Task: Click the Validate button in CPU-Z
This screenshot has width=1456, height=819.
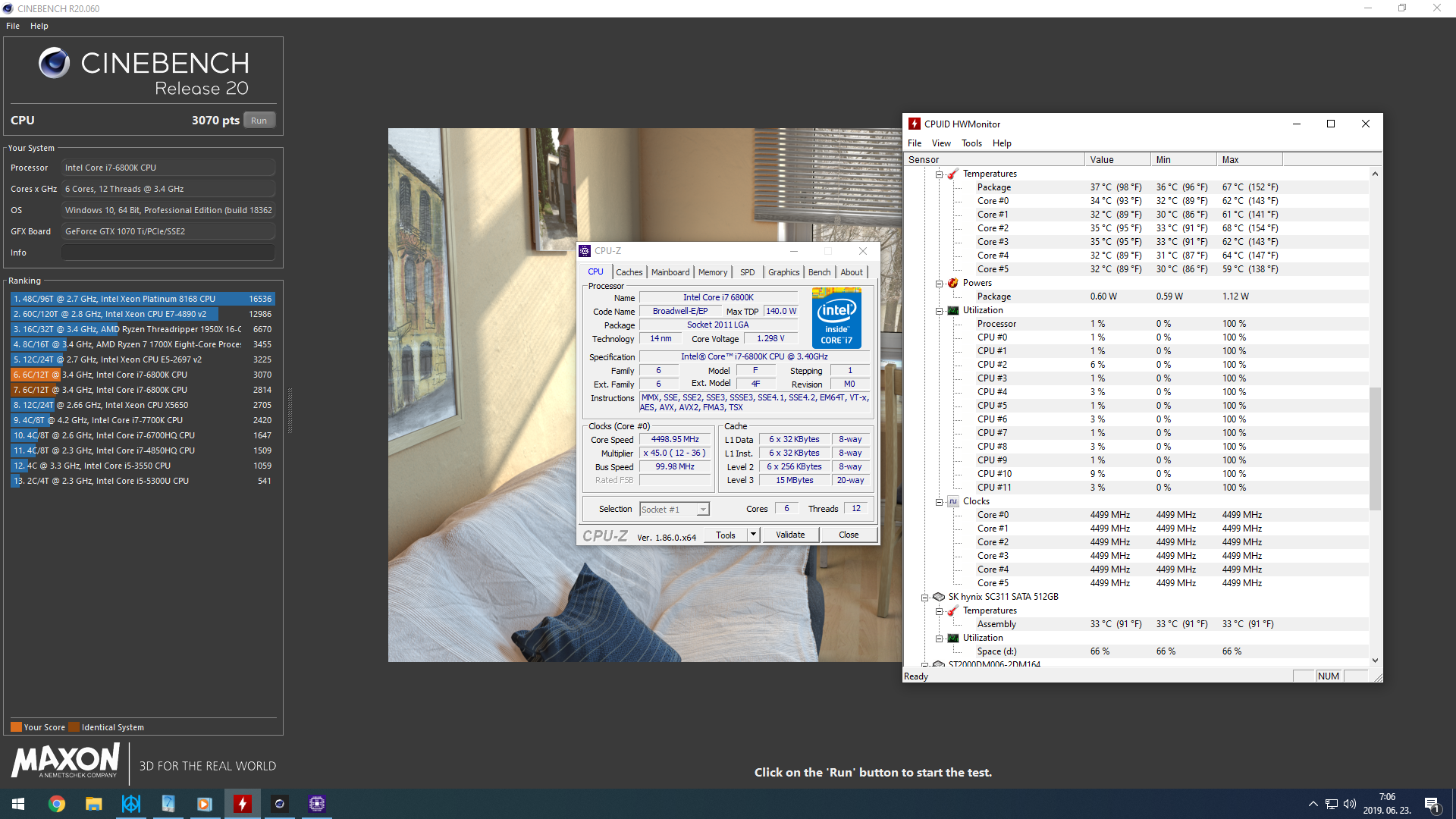Action: pyautogui.click(x=790, y=535)
